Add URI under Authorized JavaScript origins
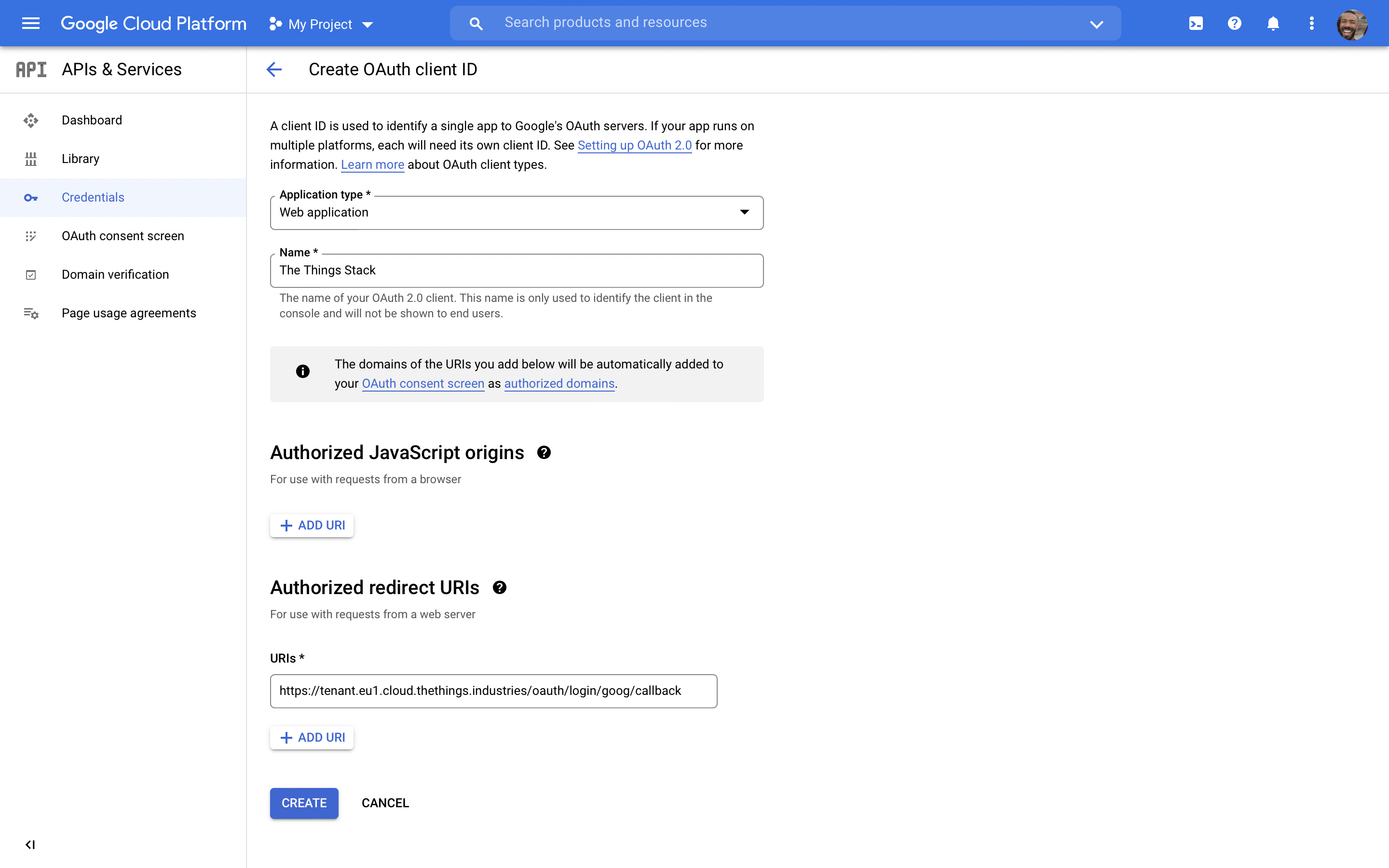The height and width of the screenshot is (868, 1389). pos(312,525)
